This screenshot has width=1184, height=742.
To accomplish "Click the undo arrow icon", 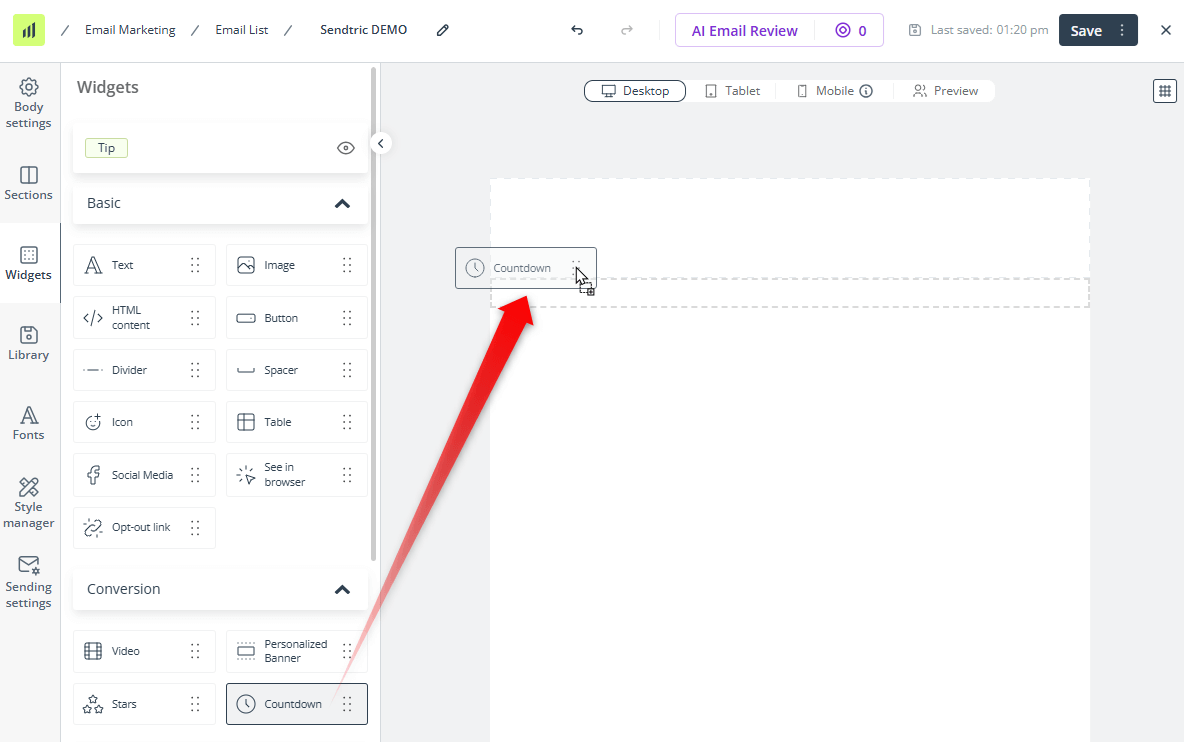I will click(577, 30).
